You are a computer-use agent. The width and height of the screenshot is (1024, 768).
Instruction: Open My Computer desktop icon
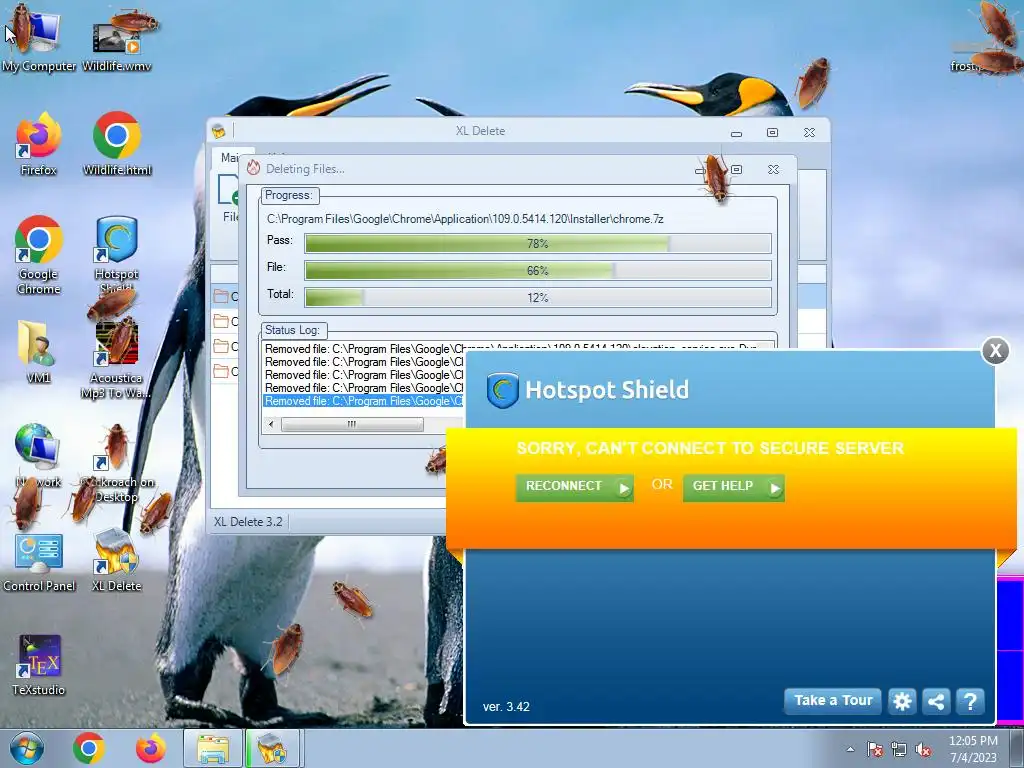[x=38, y=39]
